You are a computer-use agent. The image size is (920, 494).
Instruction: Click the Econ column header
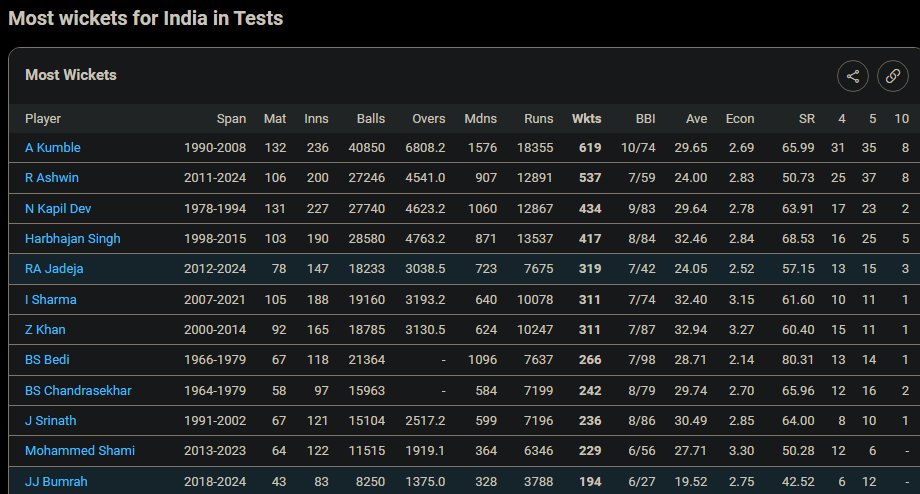click(740, 119)
